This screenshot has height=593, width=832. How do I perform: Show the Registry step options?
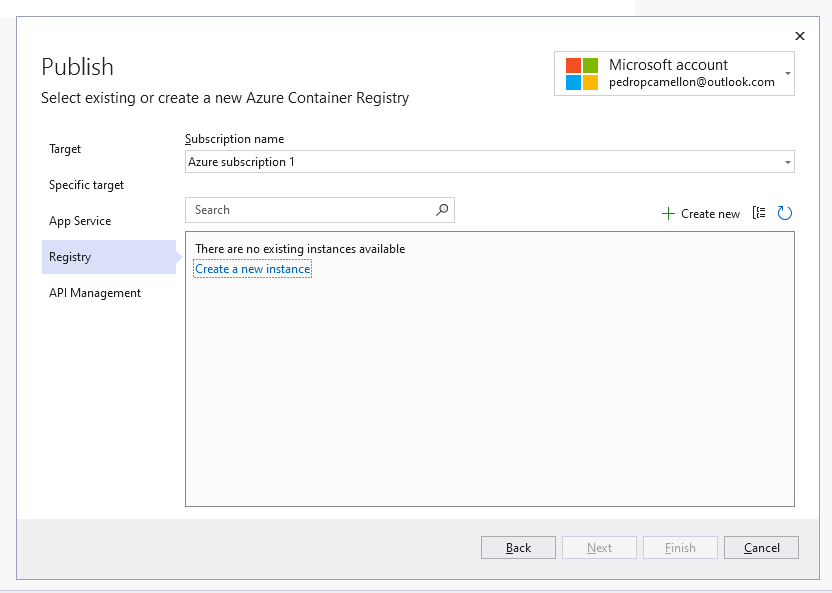tap(72, 256)
